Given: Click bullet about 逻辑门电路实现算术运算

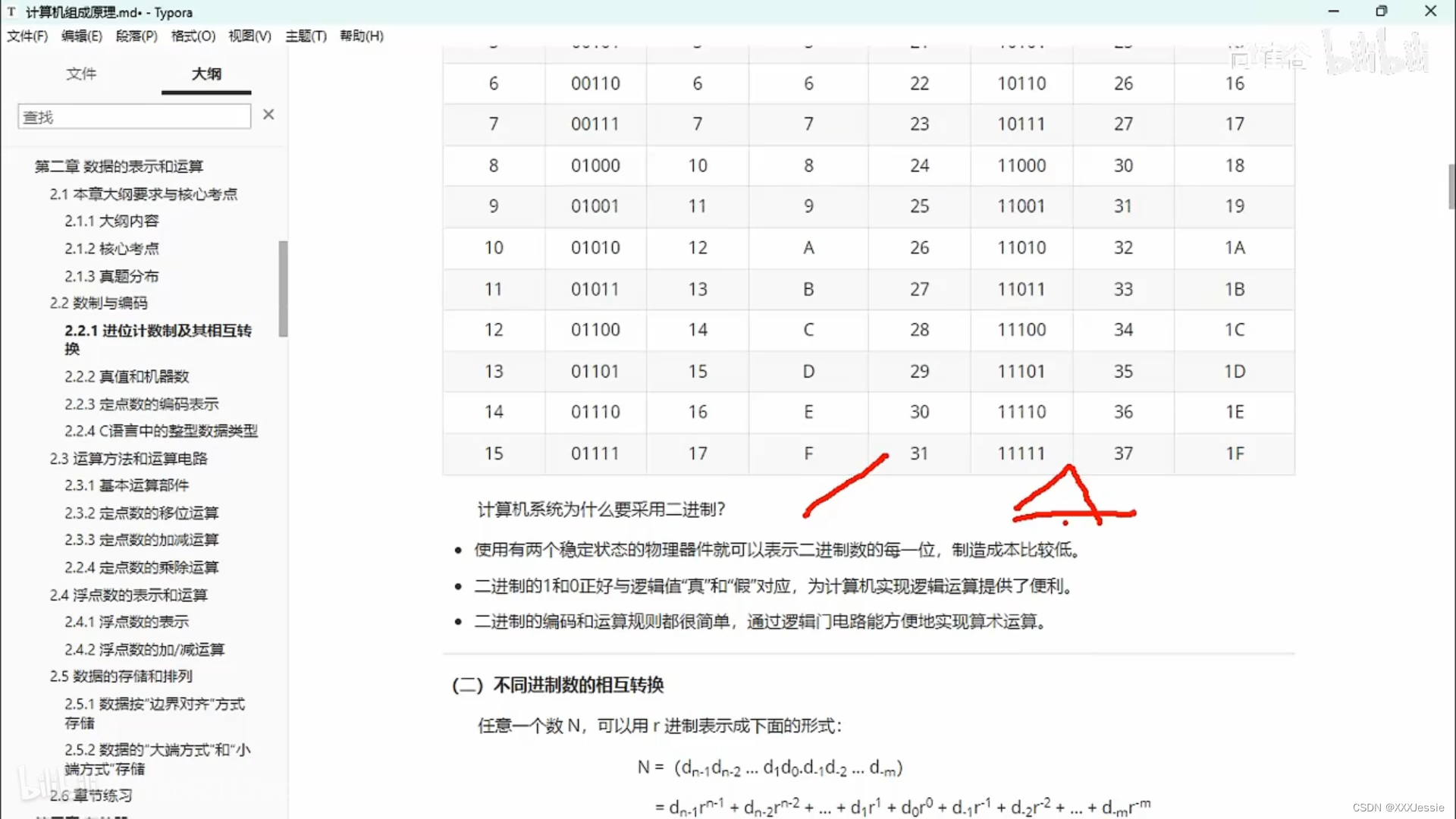Looking at the screenshot, I should 761,622.
